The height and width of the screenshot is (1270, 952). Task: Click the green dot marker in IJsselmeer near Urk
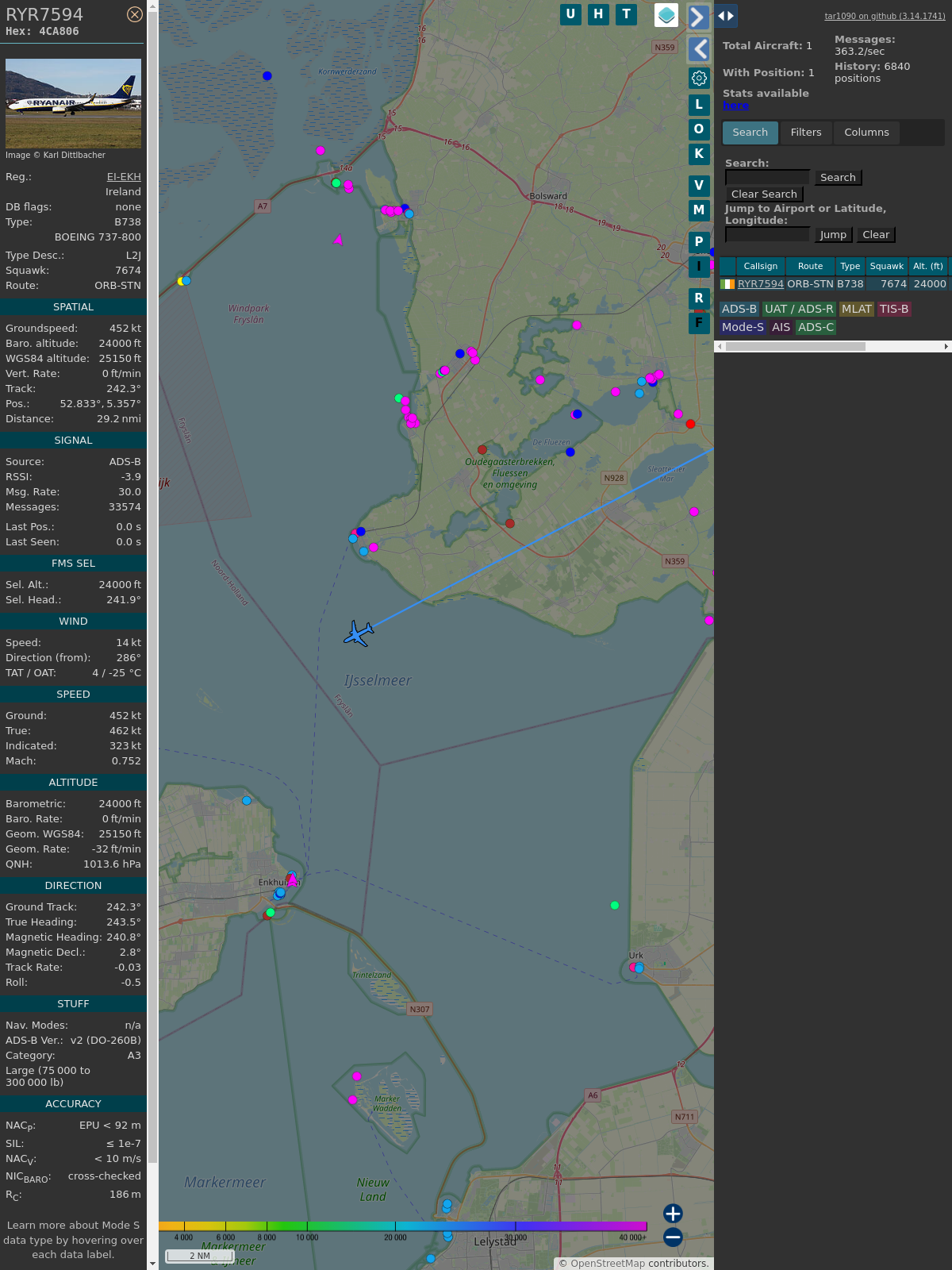[x=615, y=906]
